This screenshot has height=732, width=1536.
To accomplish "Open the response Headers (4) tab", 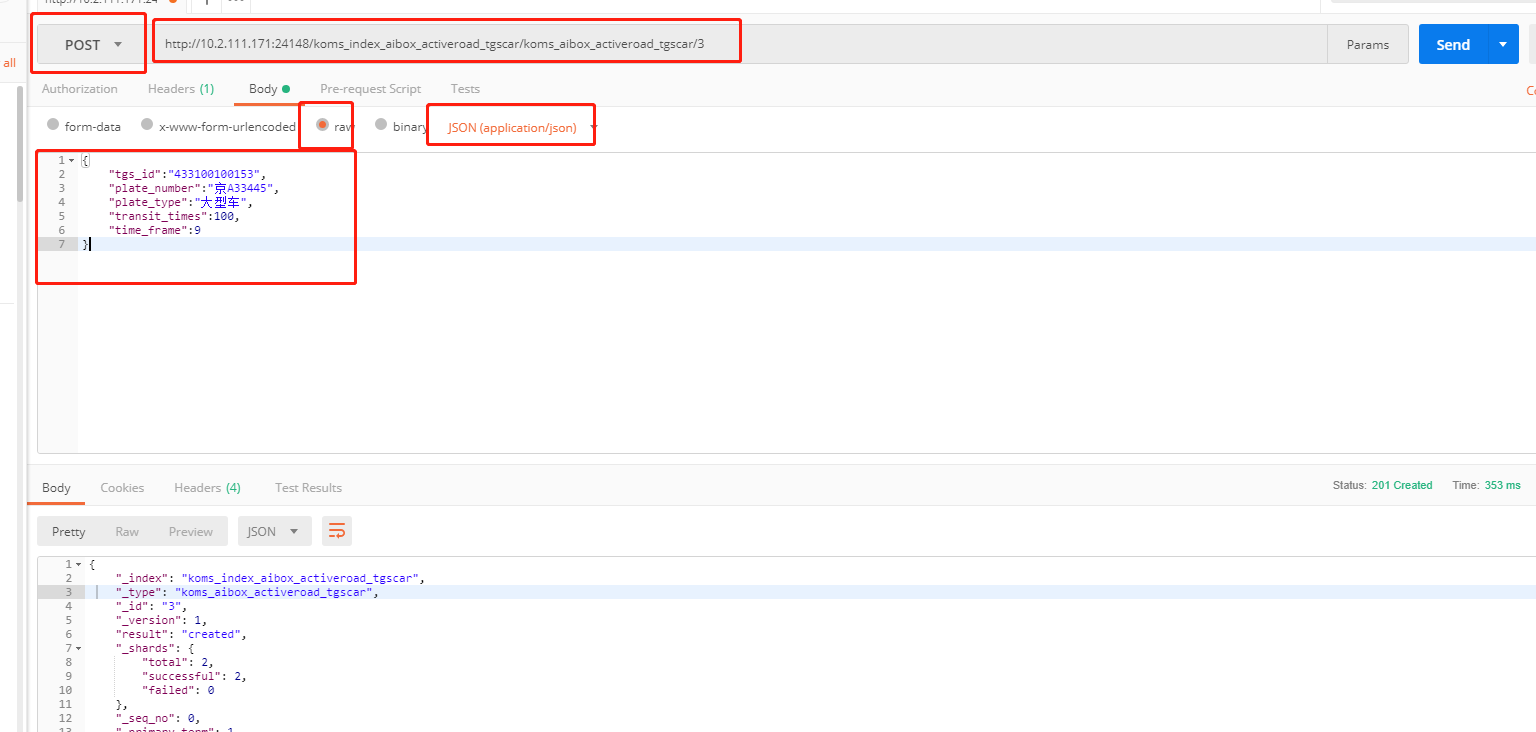I will (x=207, y=487).
